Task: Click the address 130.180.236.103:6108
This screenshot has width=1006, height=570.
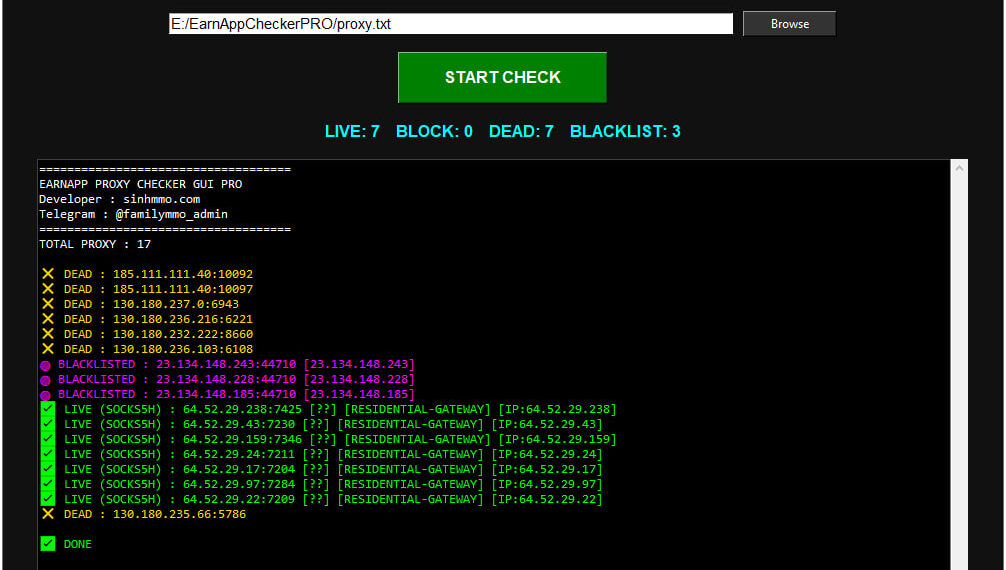Action: 183,349
